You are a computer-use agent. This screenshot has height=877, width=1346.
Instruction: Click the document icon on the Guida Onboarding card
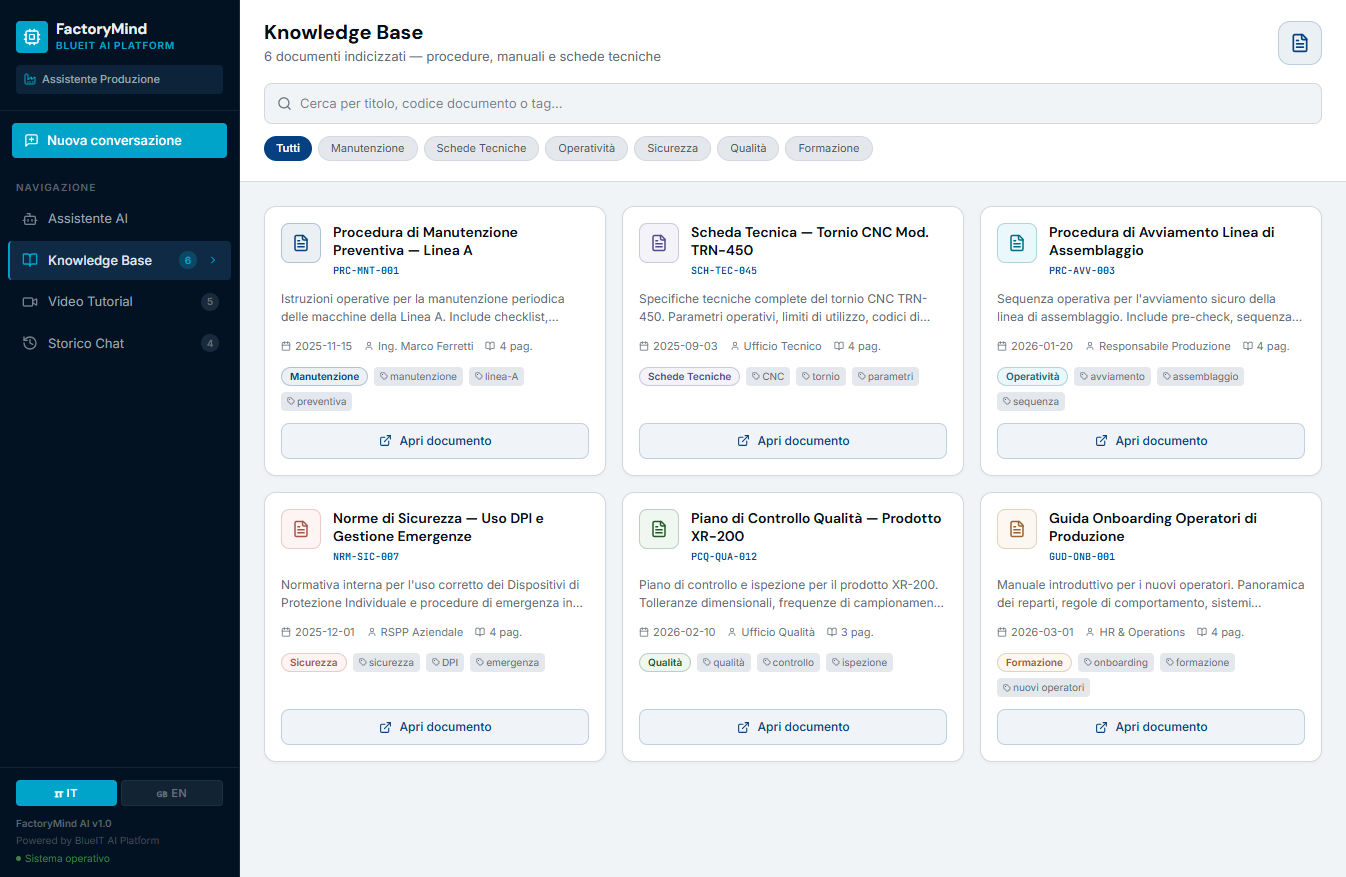tap(1017, 529)
